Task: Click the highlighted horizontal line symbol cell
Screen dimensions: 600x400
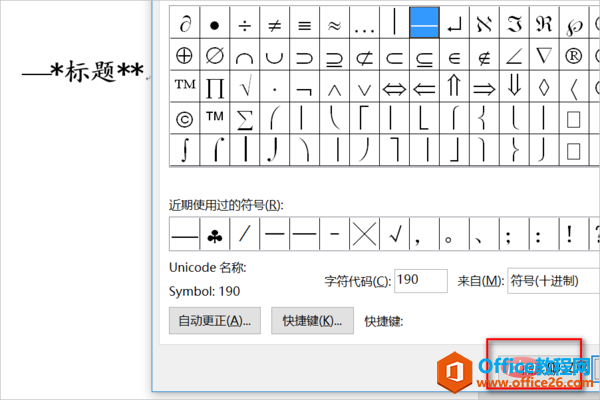Action: coord(424,22)
